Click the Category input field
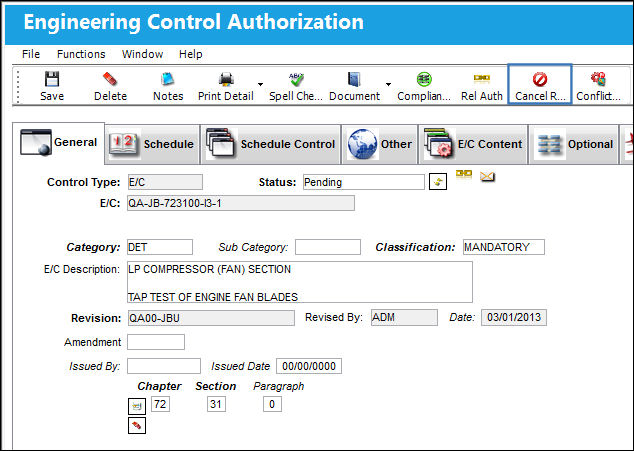This screenshot has height=451, width=634. (160, 247)
